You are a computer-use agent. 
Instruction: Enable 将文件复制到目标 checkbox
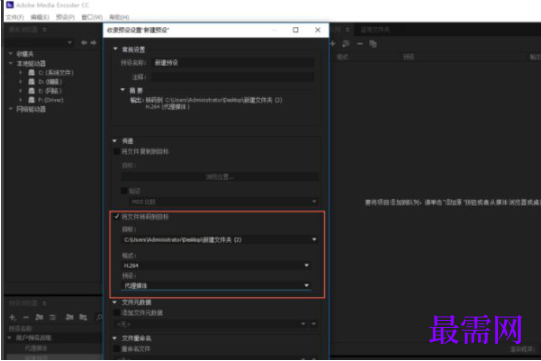pyautogui.click(x=117, y=151)
